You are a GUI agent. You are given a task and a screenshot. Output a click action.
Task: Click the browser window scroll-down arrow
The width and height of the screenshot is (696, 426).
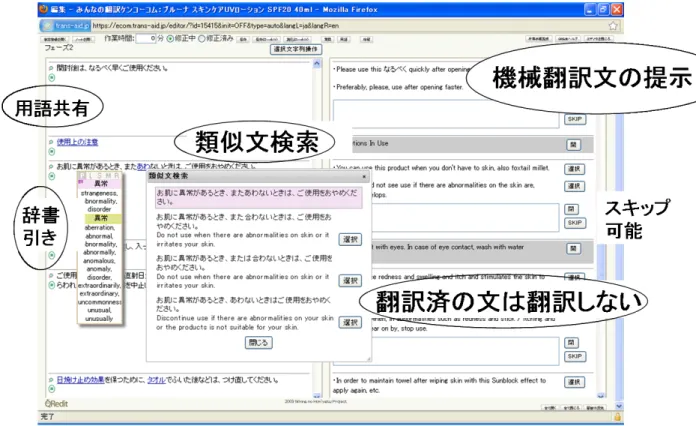[619, 406]
